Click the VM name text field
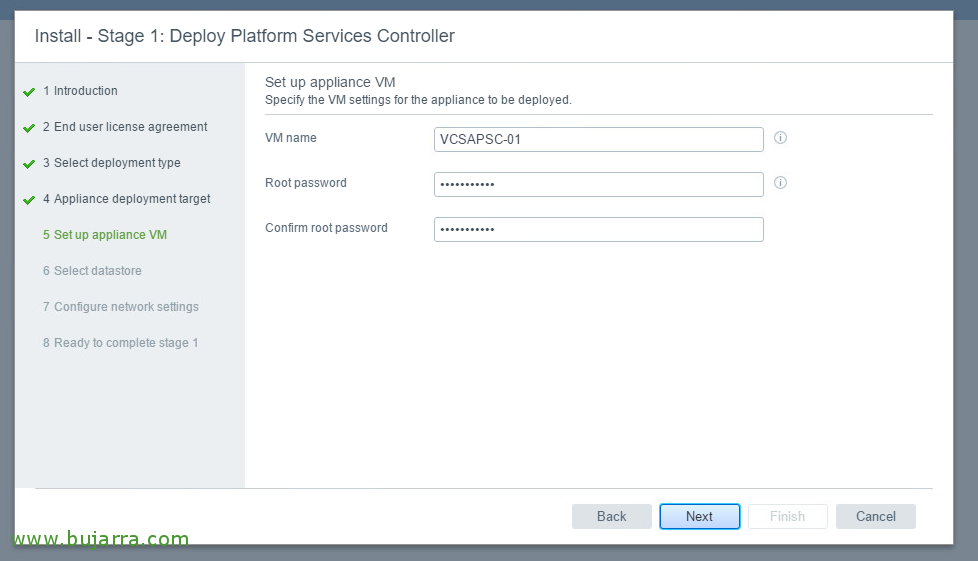978x561 pixels. (598, 139)
